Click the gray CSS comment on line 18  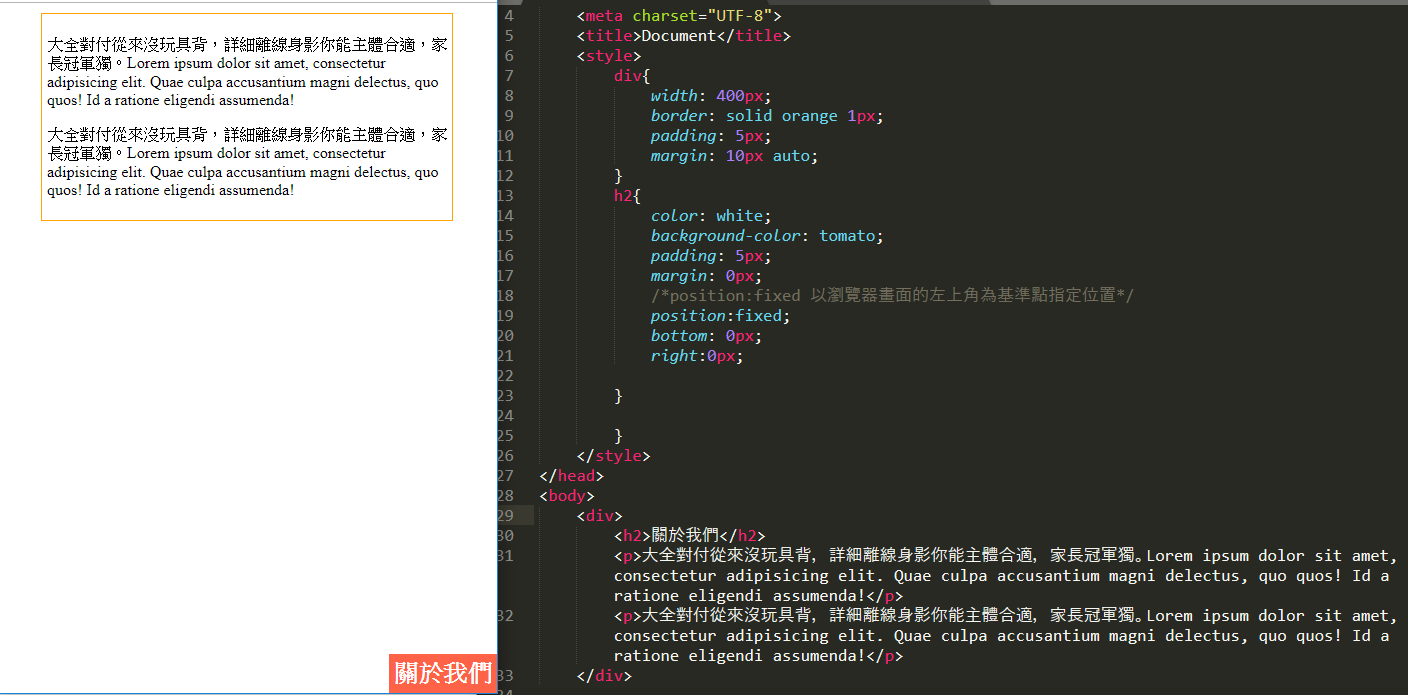(892, 296)
